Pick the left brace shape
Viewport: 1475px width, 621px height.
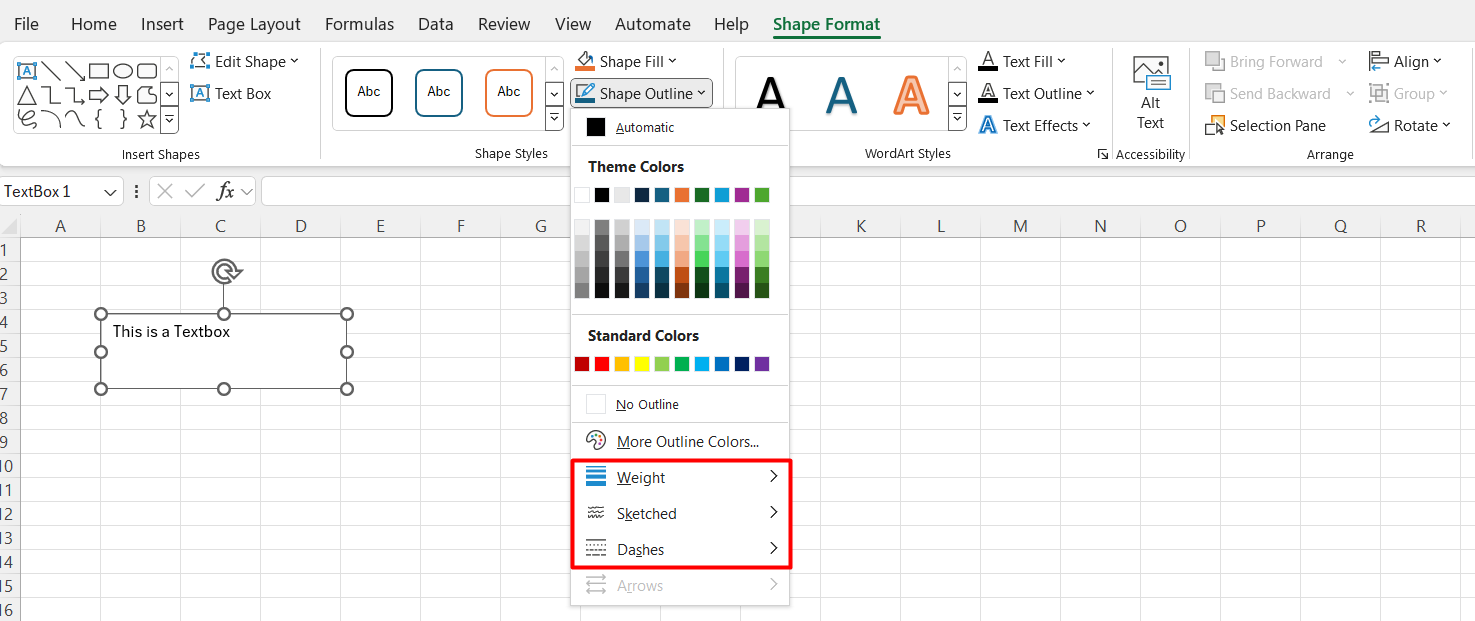pos(99,119)
